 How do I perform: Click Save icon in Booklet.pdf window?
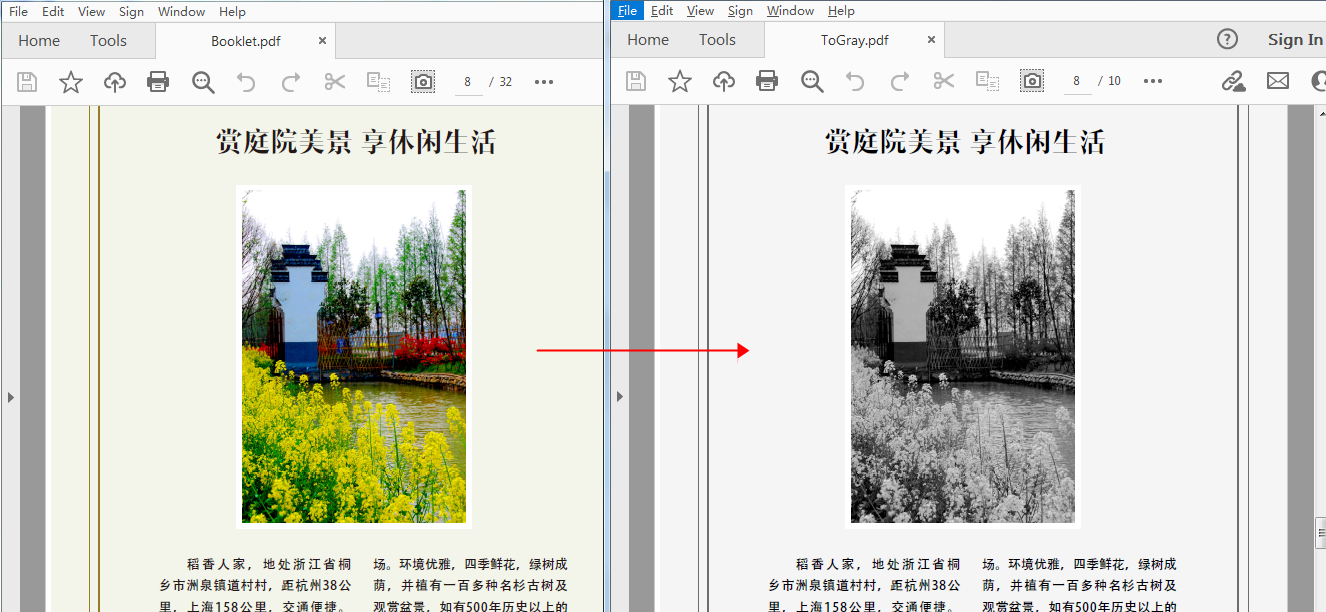coord(27,82)
